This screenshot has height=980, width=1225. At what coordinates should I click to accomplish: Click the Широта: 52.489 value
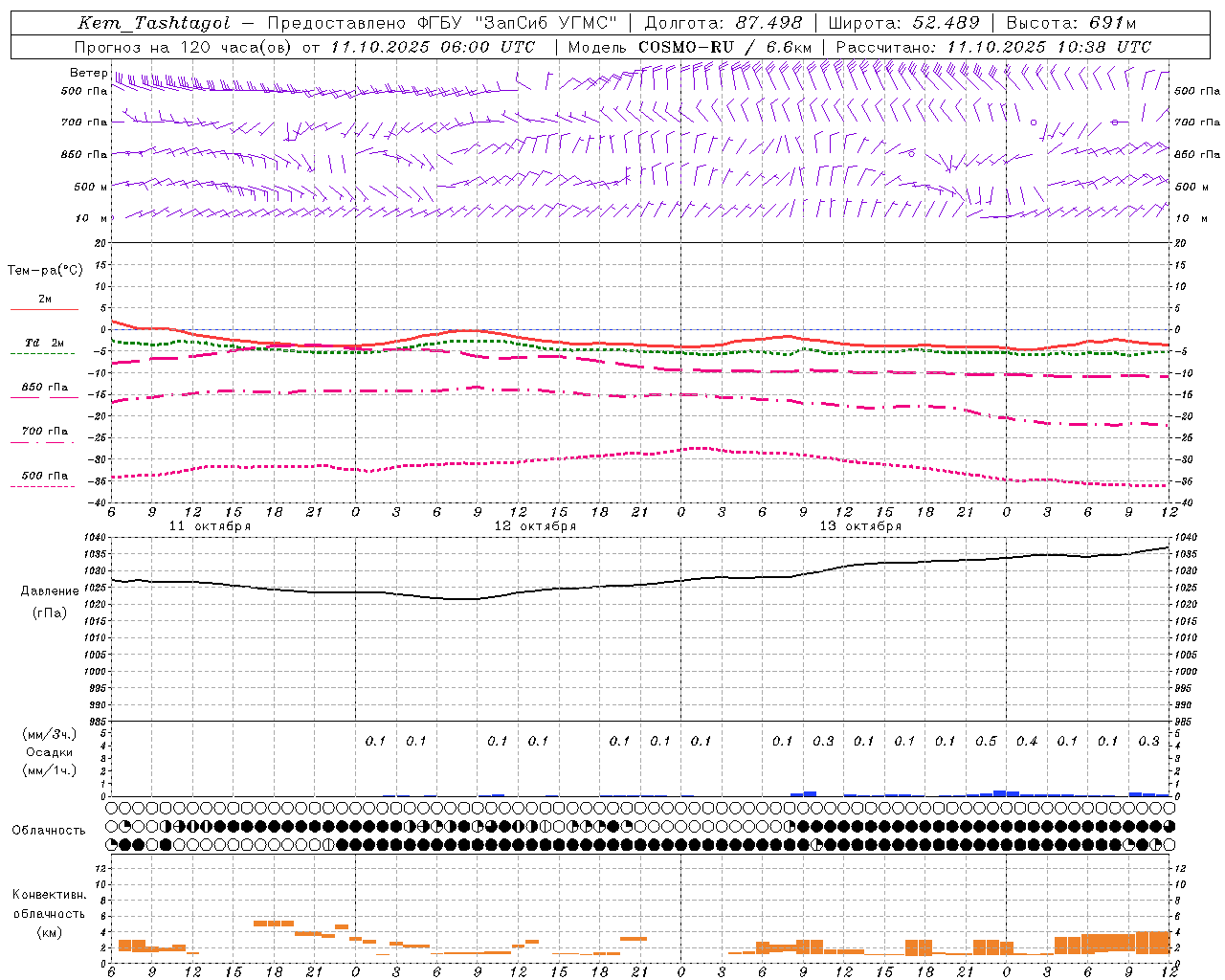(903, 23)
